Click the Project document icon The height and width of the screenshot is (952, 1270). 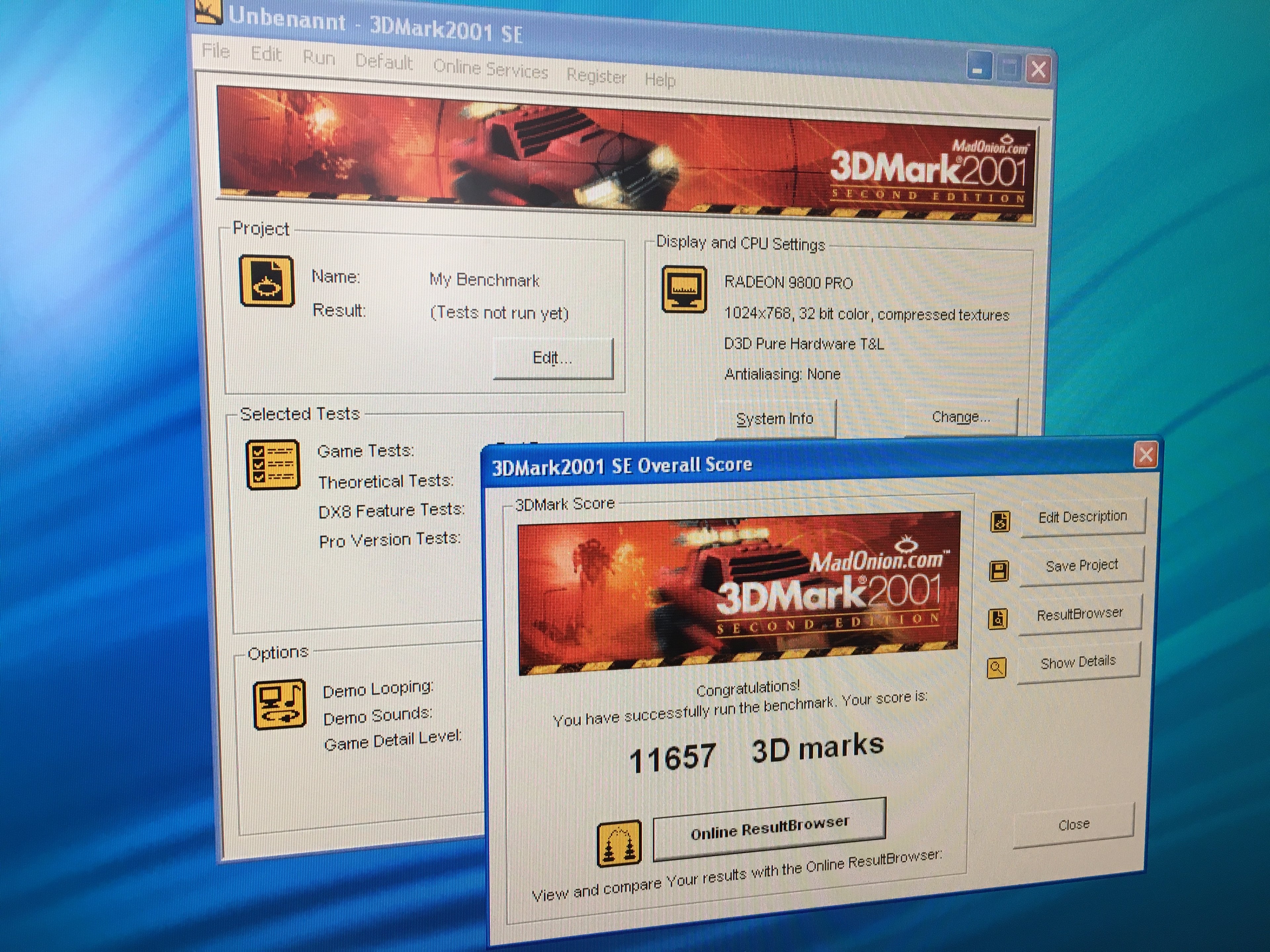(266, 281)
